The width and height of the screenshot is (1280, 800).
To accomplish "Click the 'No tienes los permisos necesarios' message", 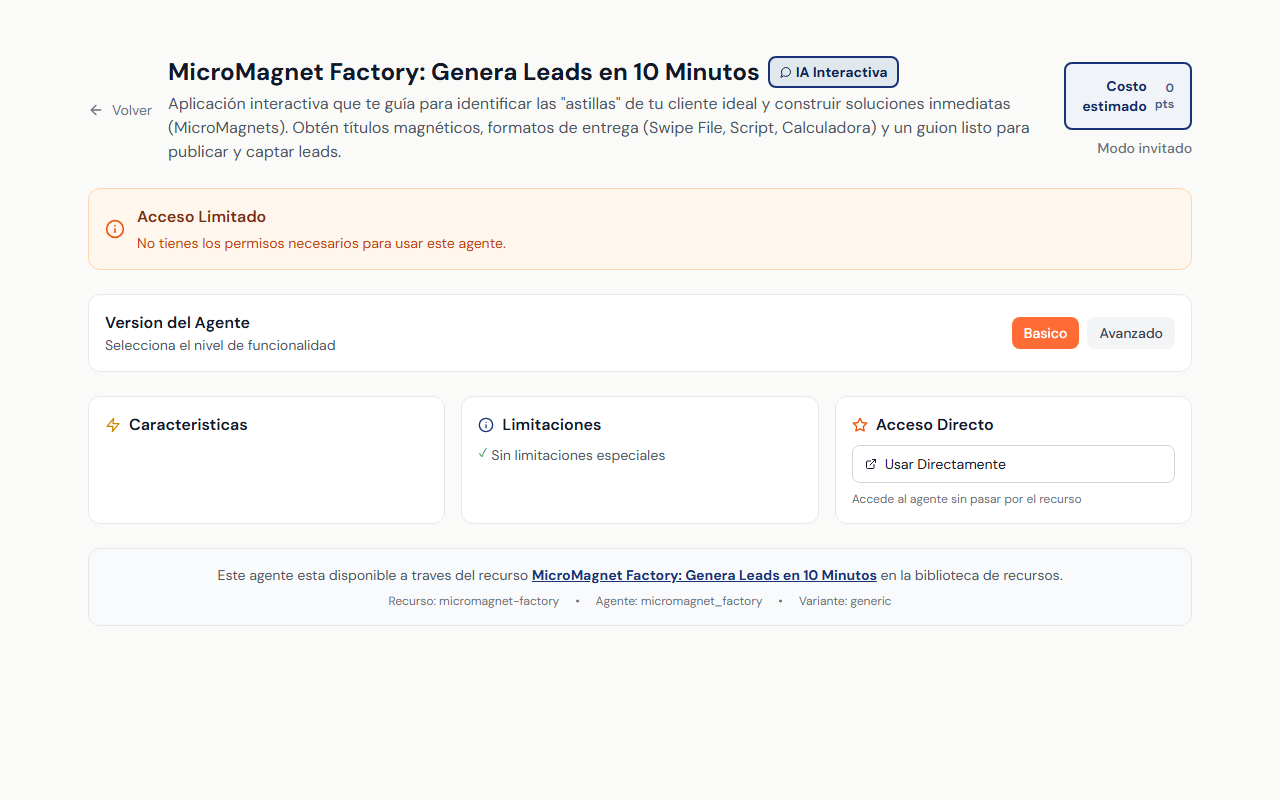I will point(321,243).
